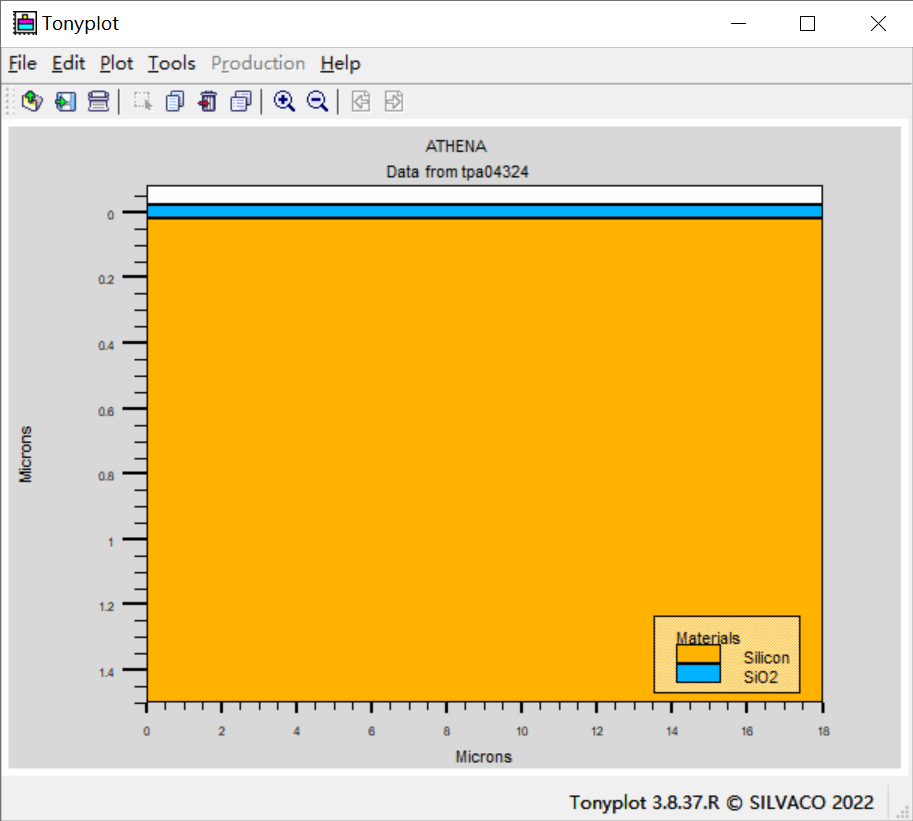Open the Tools menu
Screen dimensions: 913x821
tap(172, 63)
